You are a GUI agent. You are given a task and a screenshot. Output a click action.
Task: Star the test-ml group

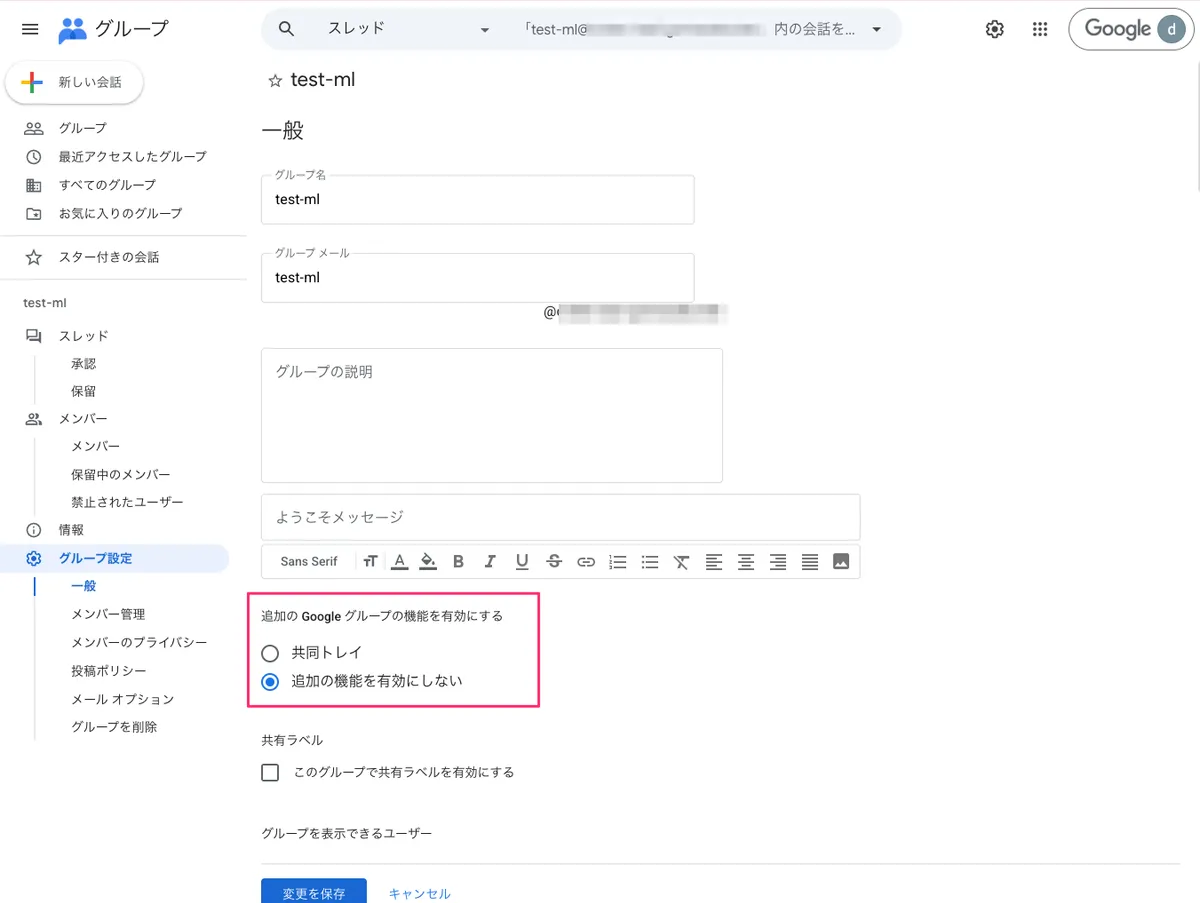coord(275,81)
